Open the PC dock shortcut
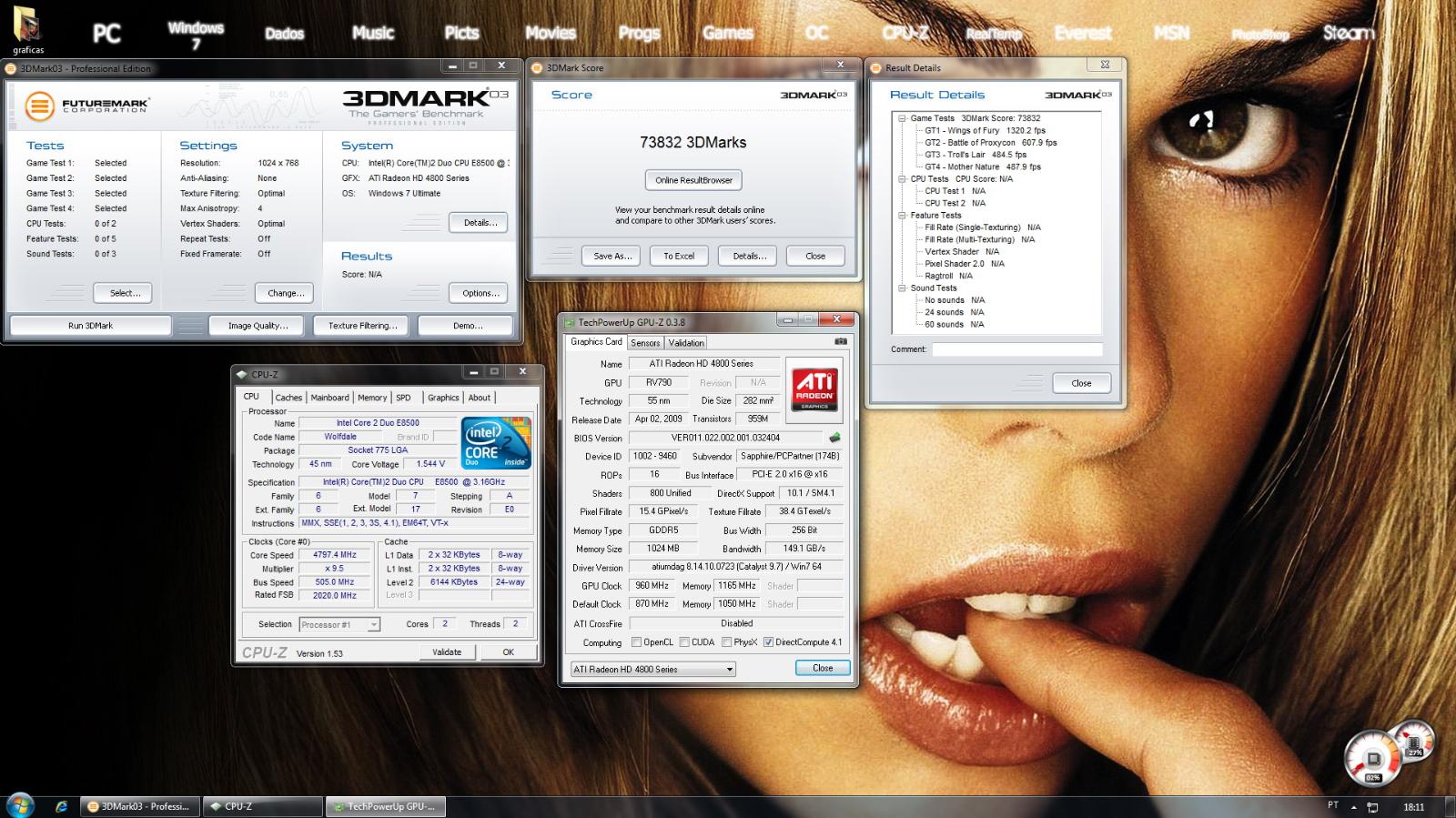Image resolution: width=1456 pixels, height=818 pixels. 106,34
